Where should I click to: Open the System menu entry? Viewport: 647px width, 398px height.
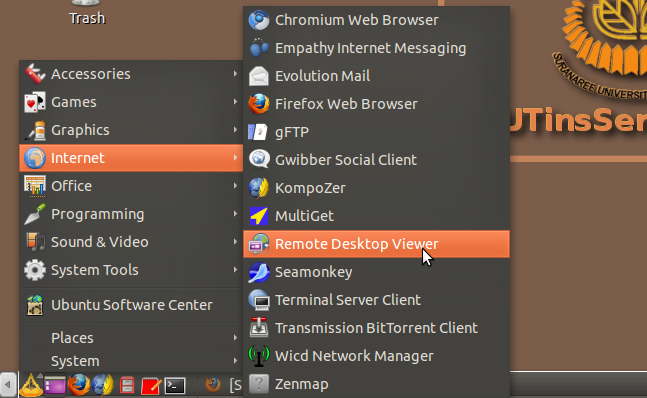(x=131, y=361)
